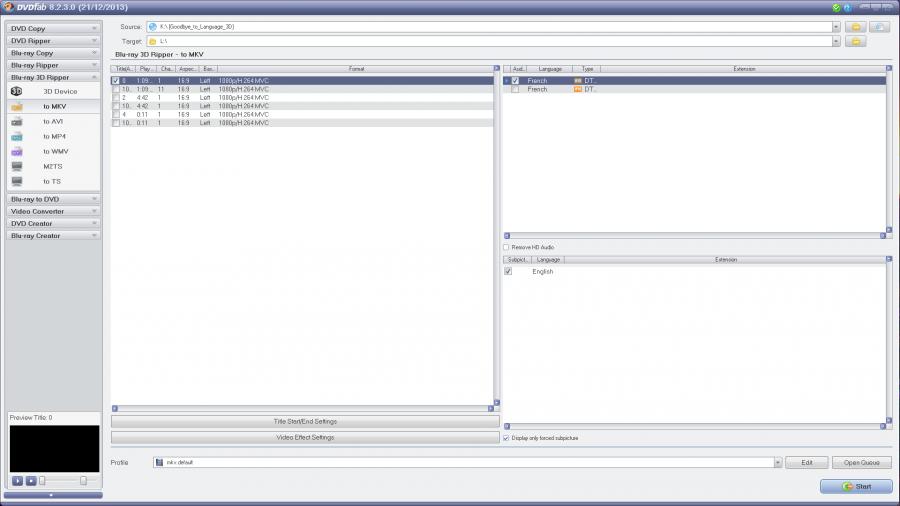Click the globe icon in the Source field
The width and height of the screenshot is (900, 506).
coord(153,27)
